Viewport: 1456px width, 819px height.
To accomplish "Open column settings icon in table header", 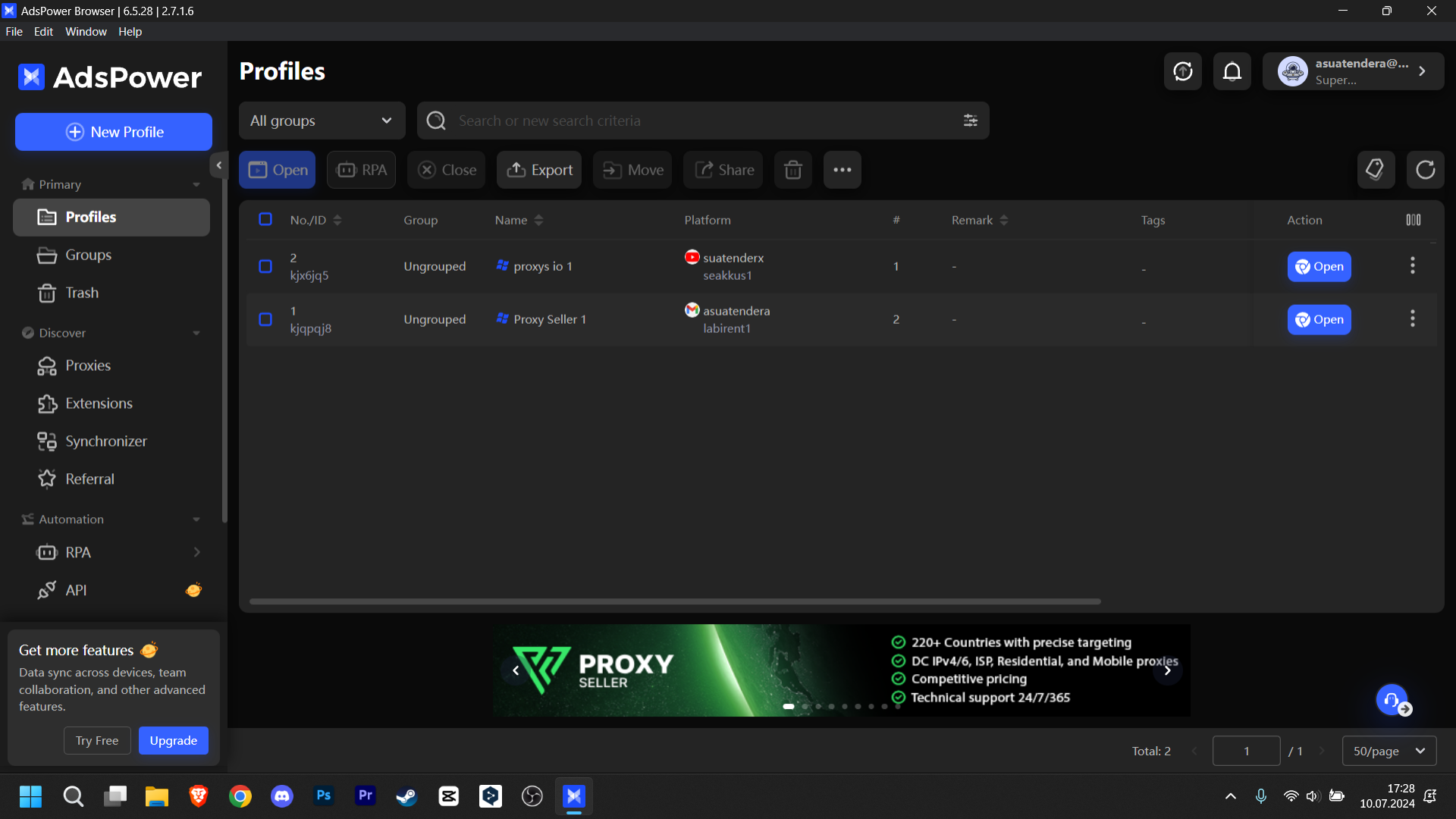I will pos(1414,220).
